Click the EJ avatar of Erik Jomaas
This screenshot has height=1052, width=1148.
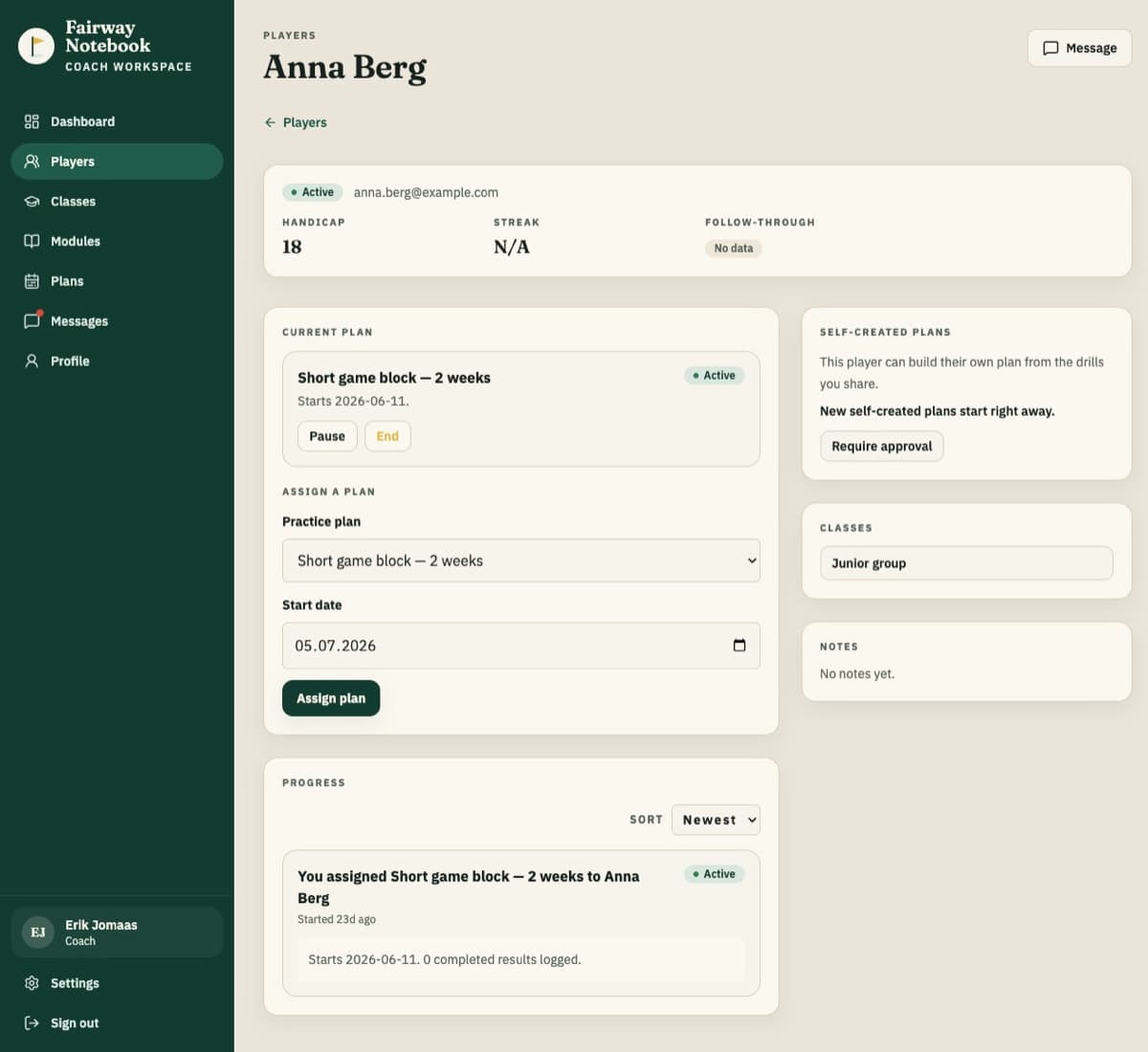pyautogui.click(x=38, y=932)
